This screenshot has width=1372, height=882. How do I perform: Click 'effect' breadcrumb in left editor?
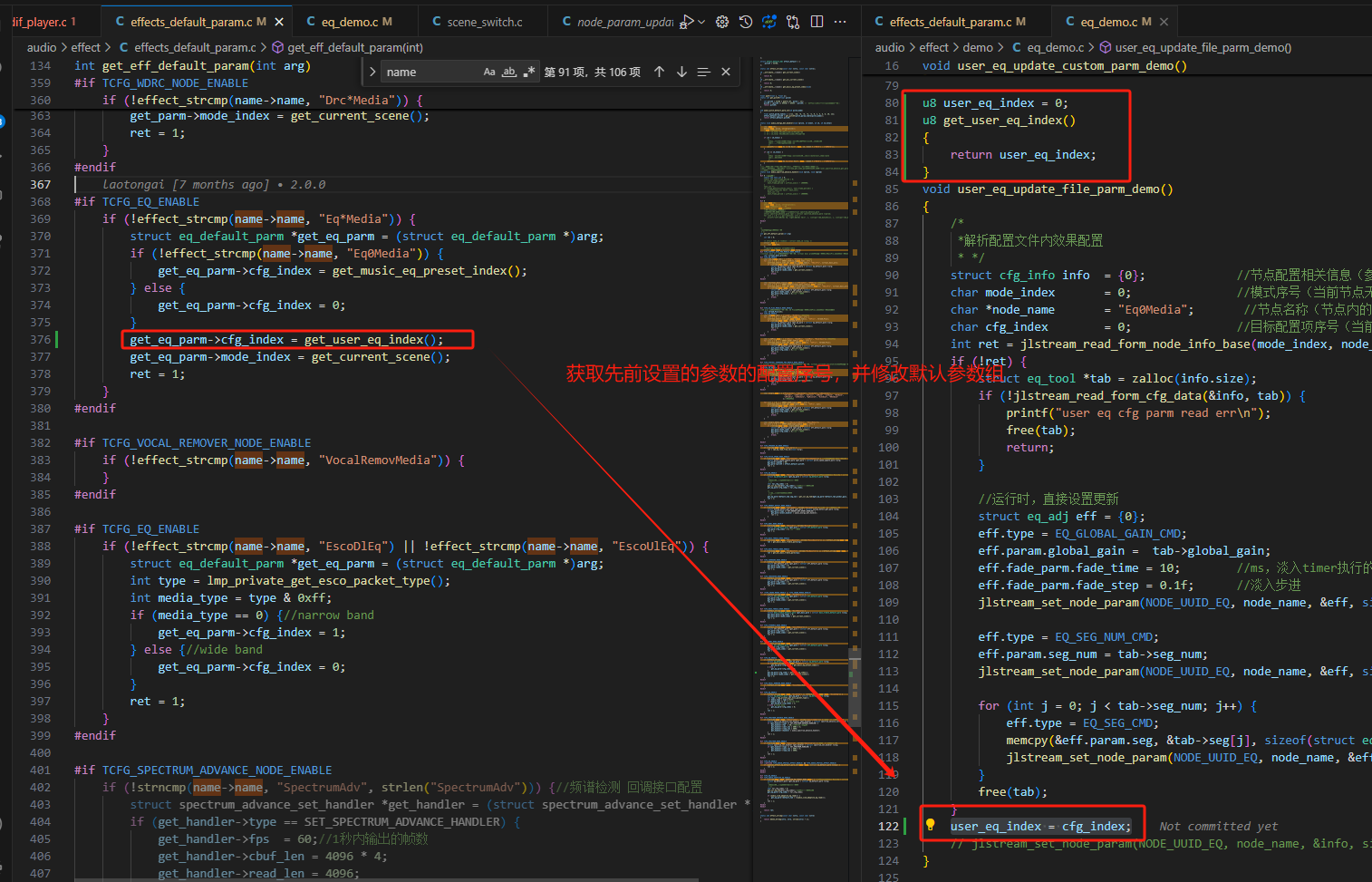86,47
